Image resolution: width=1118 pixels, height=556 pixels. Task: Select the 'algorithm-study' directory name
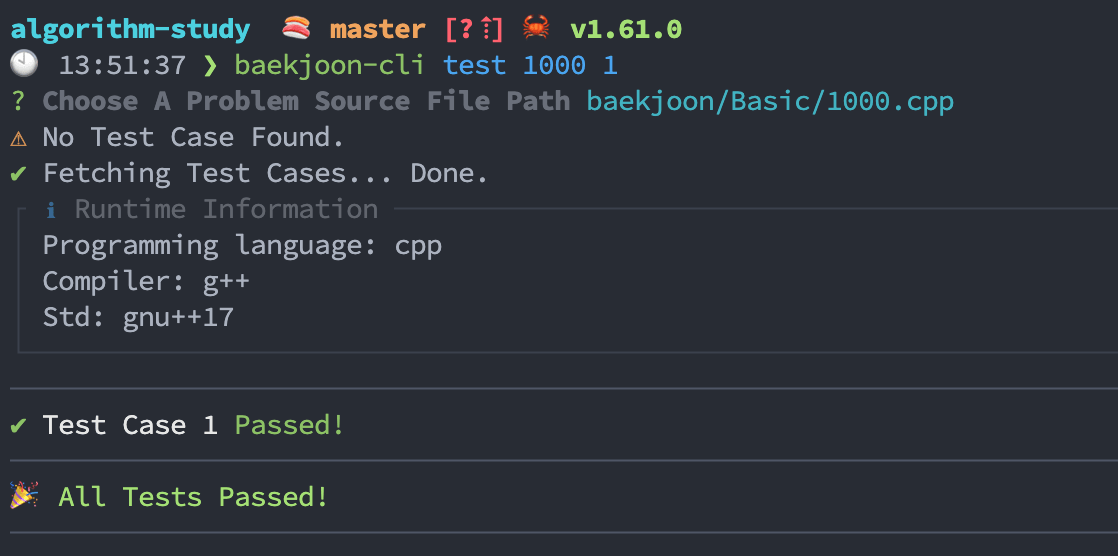[x=130, y=30]
